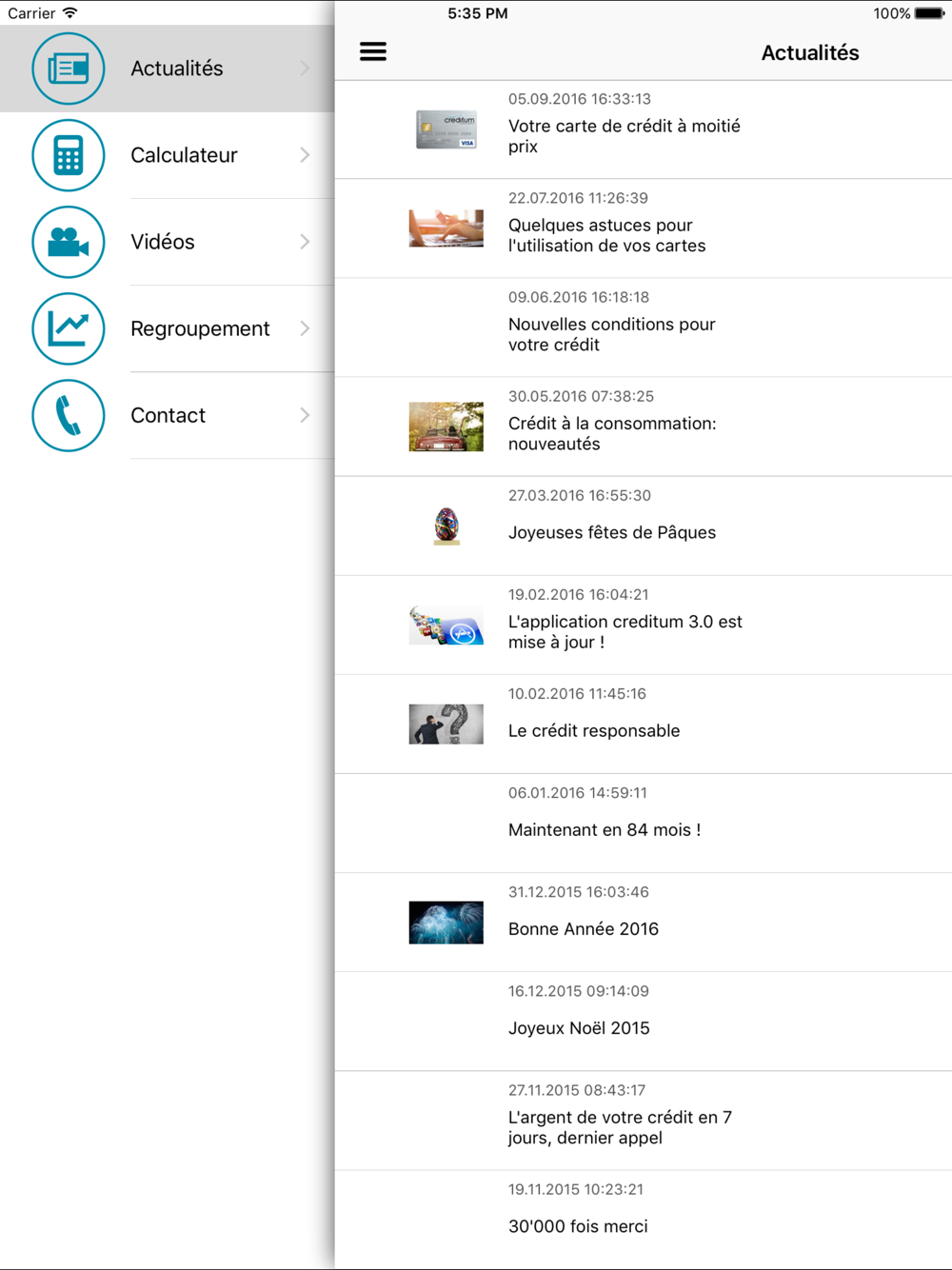Viewport: 952px width, 1270px height.
Task: Open 'L'argent de votre crédit en 7 jours' article
Action: tap(620, 1127)
